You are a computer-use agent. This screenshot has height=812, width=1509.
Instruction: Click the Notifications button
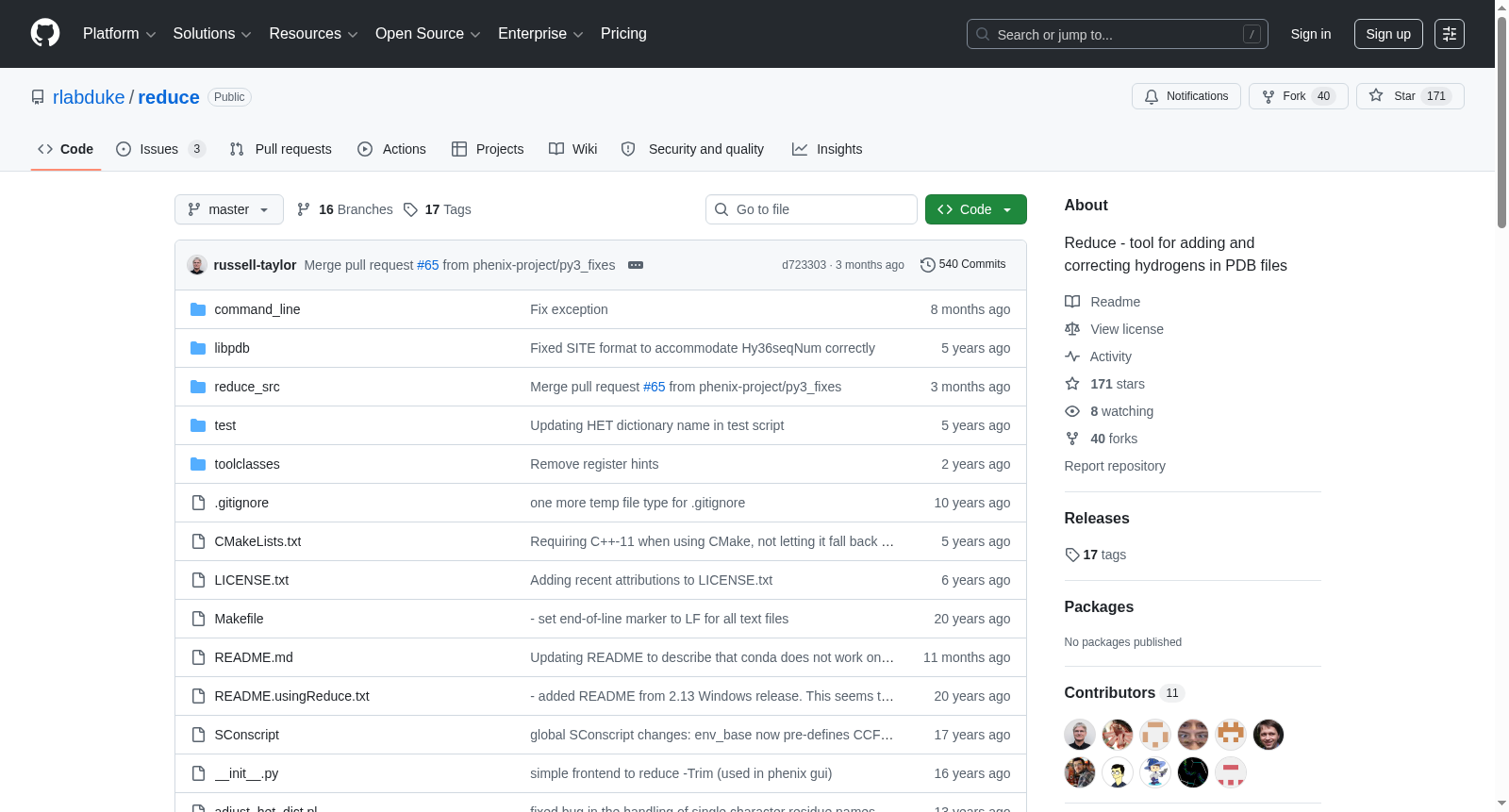pos(1186,96)
